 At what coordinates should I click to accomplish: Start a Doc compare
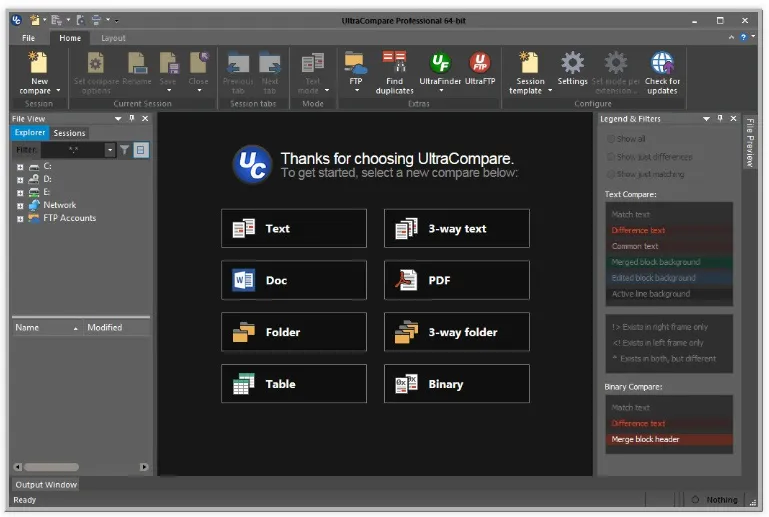(294, 280)
